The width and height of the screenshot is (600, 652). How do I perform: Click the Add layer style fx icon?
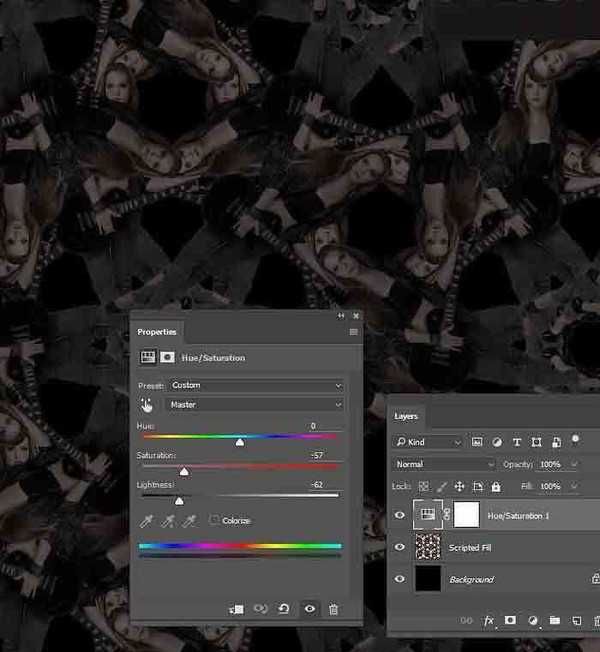tap(490, 621)
